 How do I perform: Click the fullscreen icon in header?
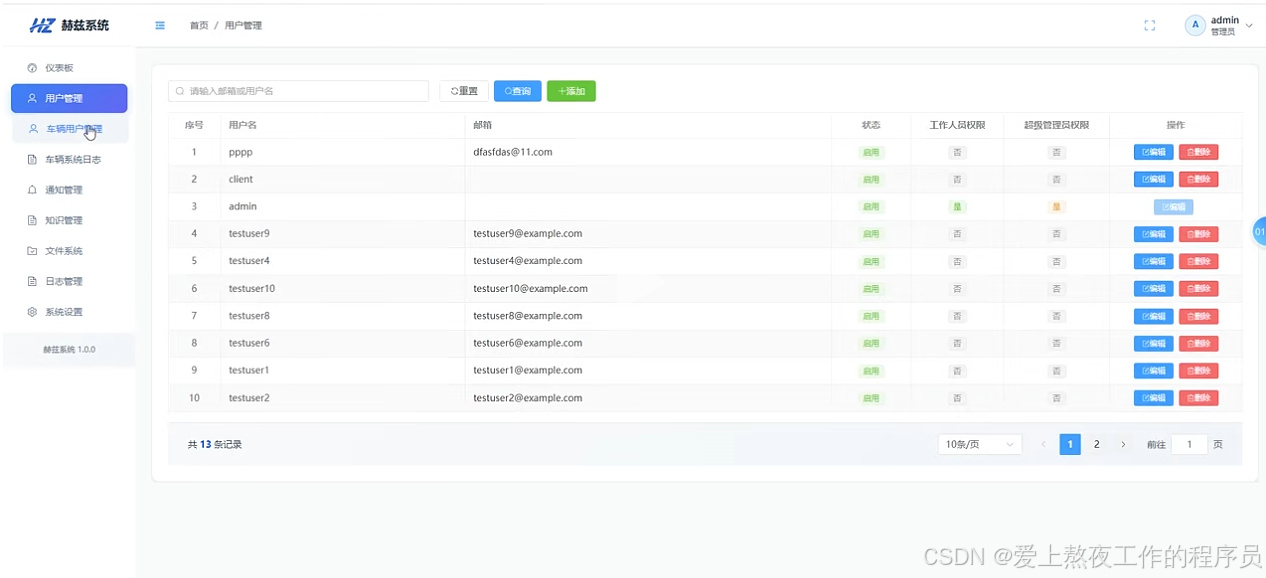[x=1150, y=26]
